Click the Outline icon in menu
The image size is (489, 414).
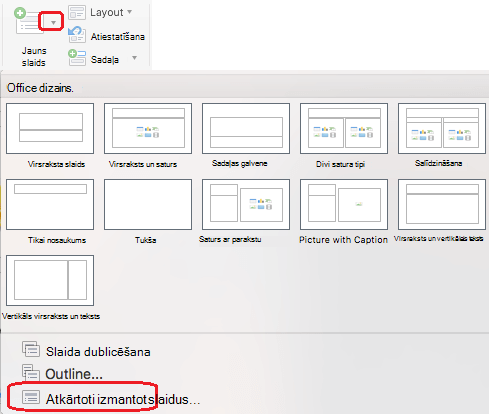[31, 372]
